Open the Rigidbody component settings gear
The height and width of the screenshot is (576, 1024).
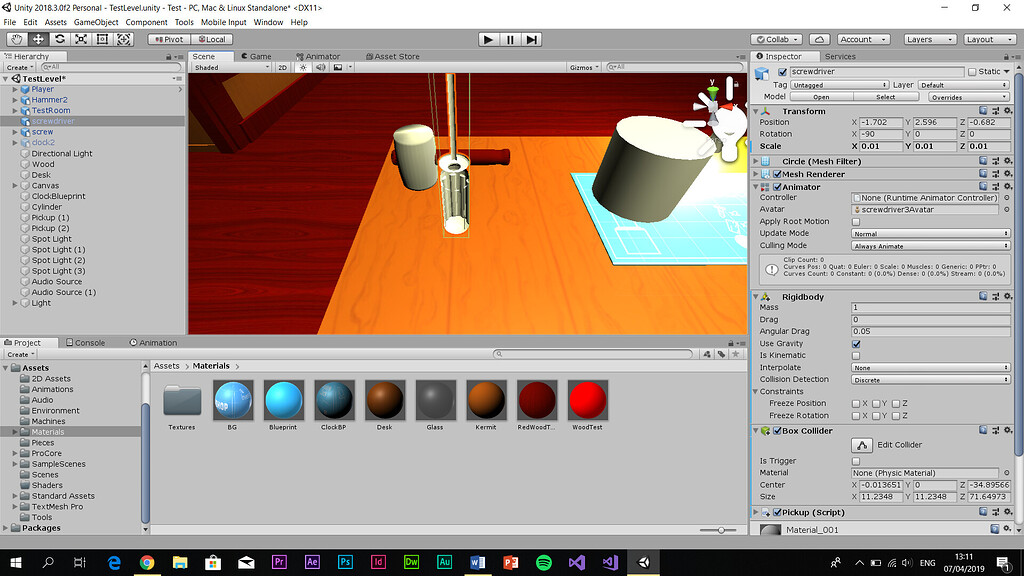1007,296
